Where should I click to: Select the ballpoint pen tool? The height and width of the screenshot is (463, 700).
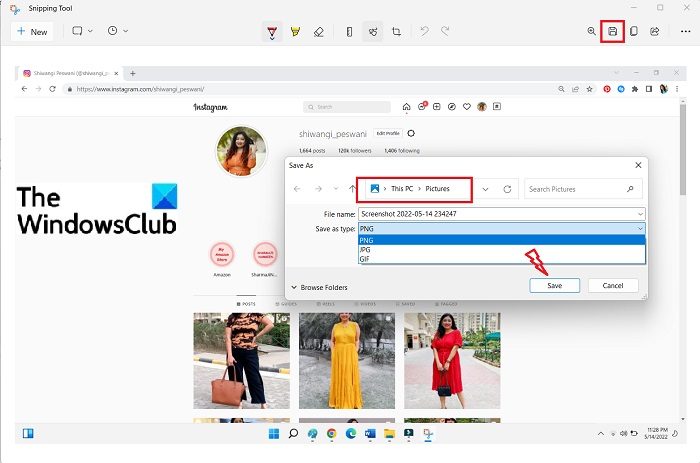(272, 32)
